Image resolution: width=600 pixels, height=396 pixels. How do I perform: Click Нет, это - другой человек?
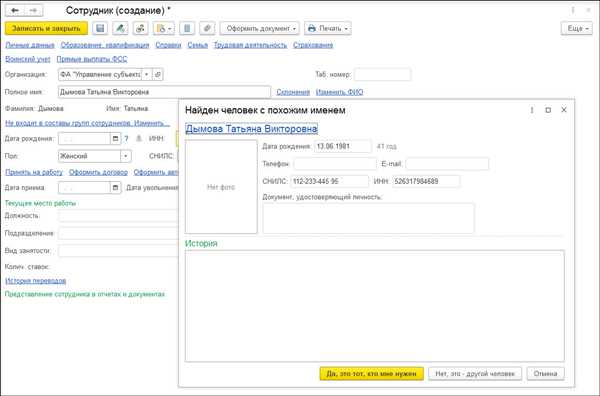coord(475,373)
